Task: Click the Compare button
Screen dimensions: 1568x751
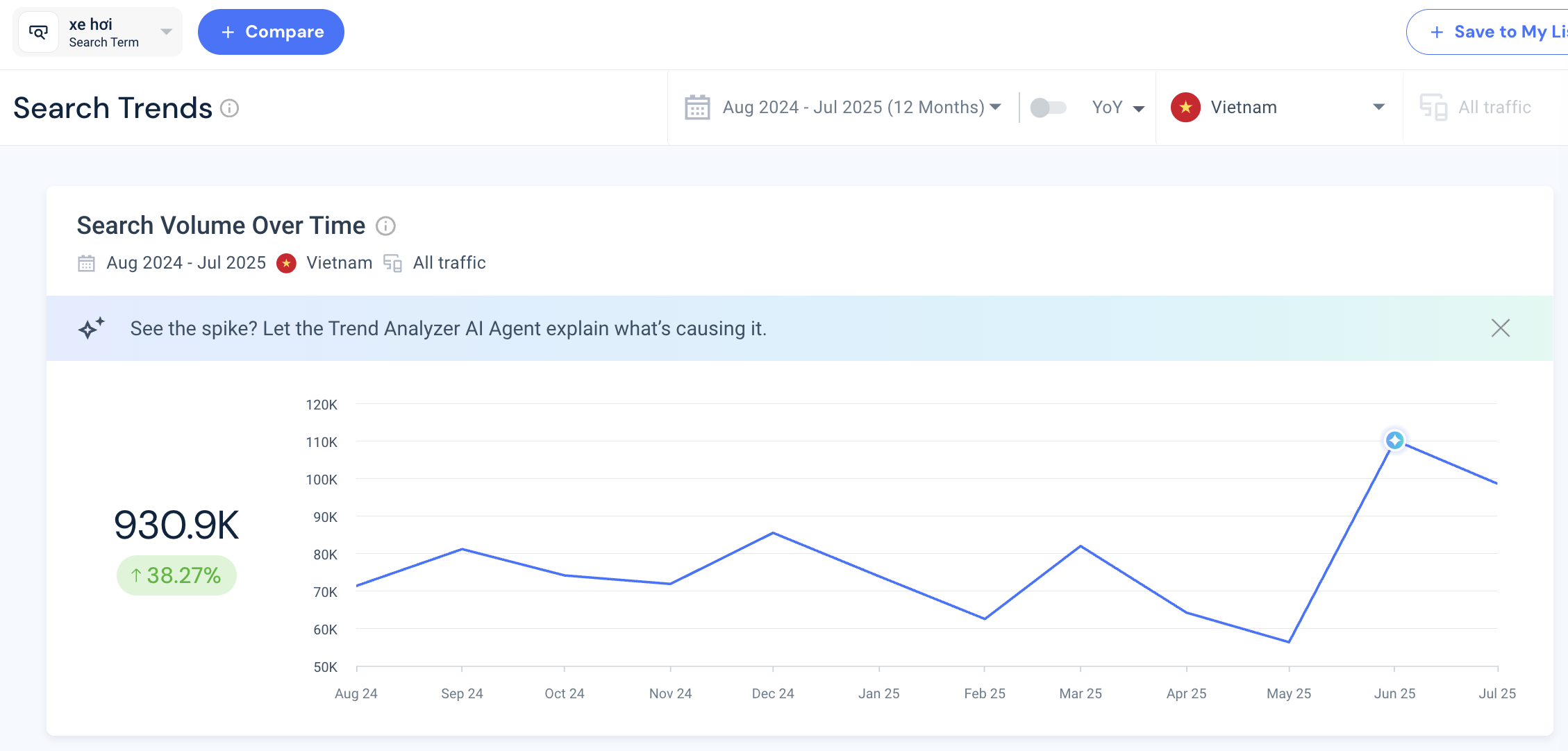Action: (x=271, y=32)
